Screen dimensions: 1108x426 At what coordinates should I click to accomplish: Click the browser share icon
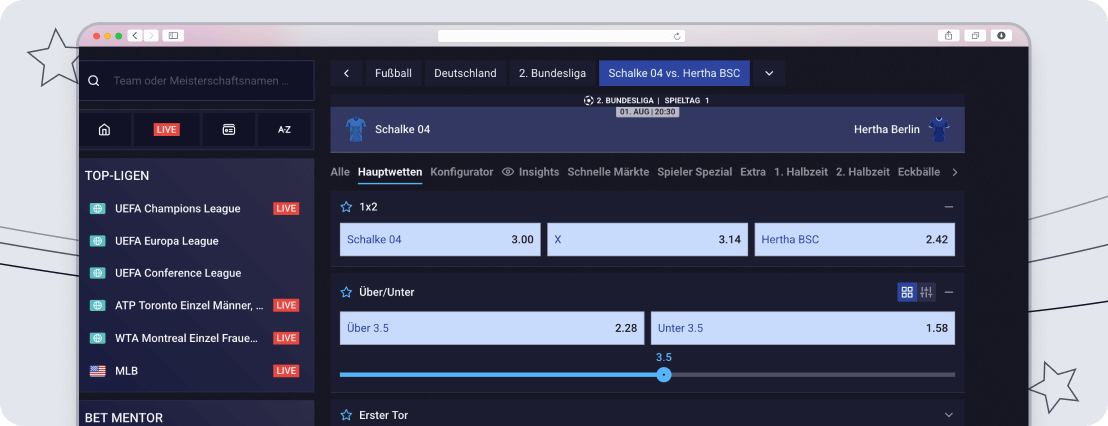tap(948, 35)
